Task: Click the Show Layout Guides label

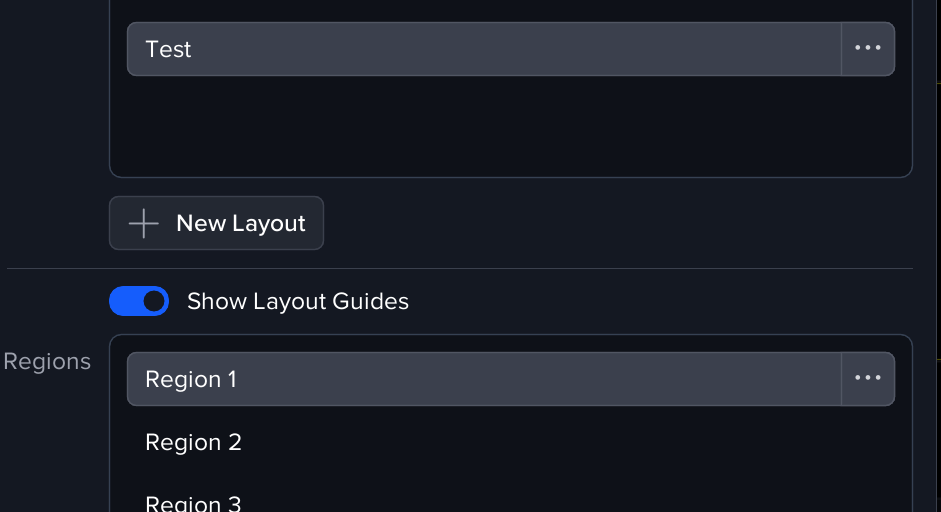Action: [x=298, y=301]
